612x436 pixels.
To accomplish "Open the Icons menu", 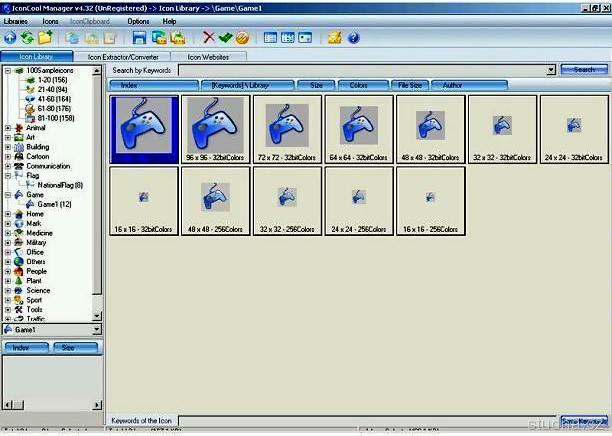I will pos(50,21).
